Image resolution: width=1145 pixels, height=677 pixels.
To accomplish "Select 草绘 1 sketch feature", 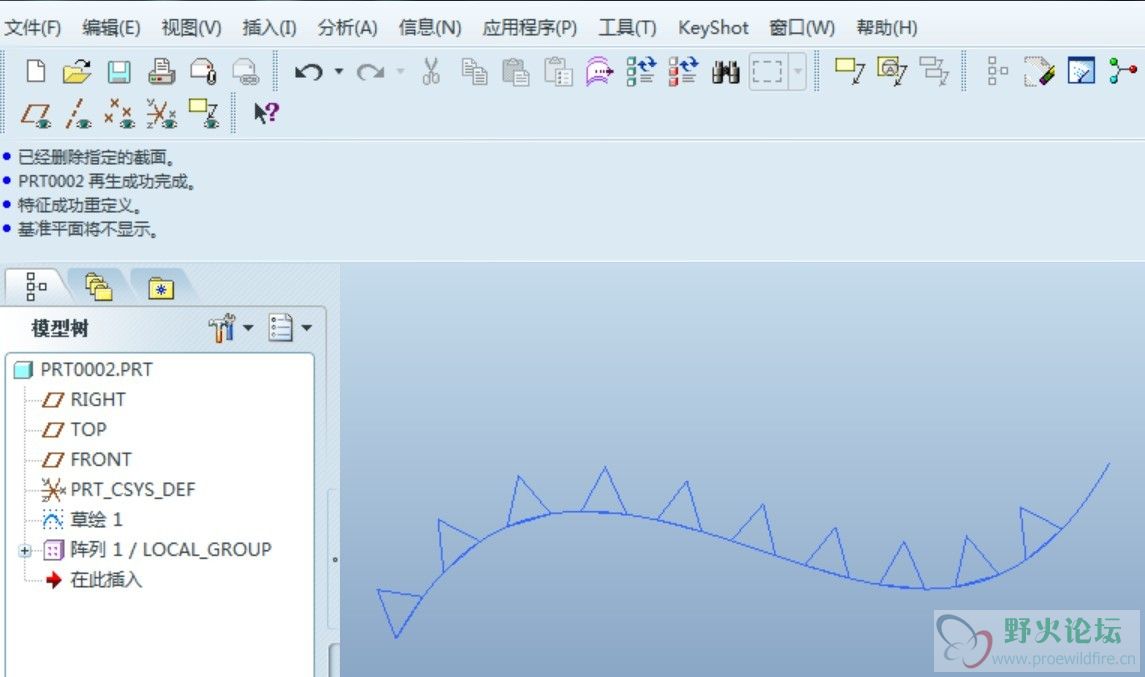I will click(x=96, y=519).
